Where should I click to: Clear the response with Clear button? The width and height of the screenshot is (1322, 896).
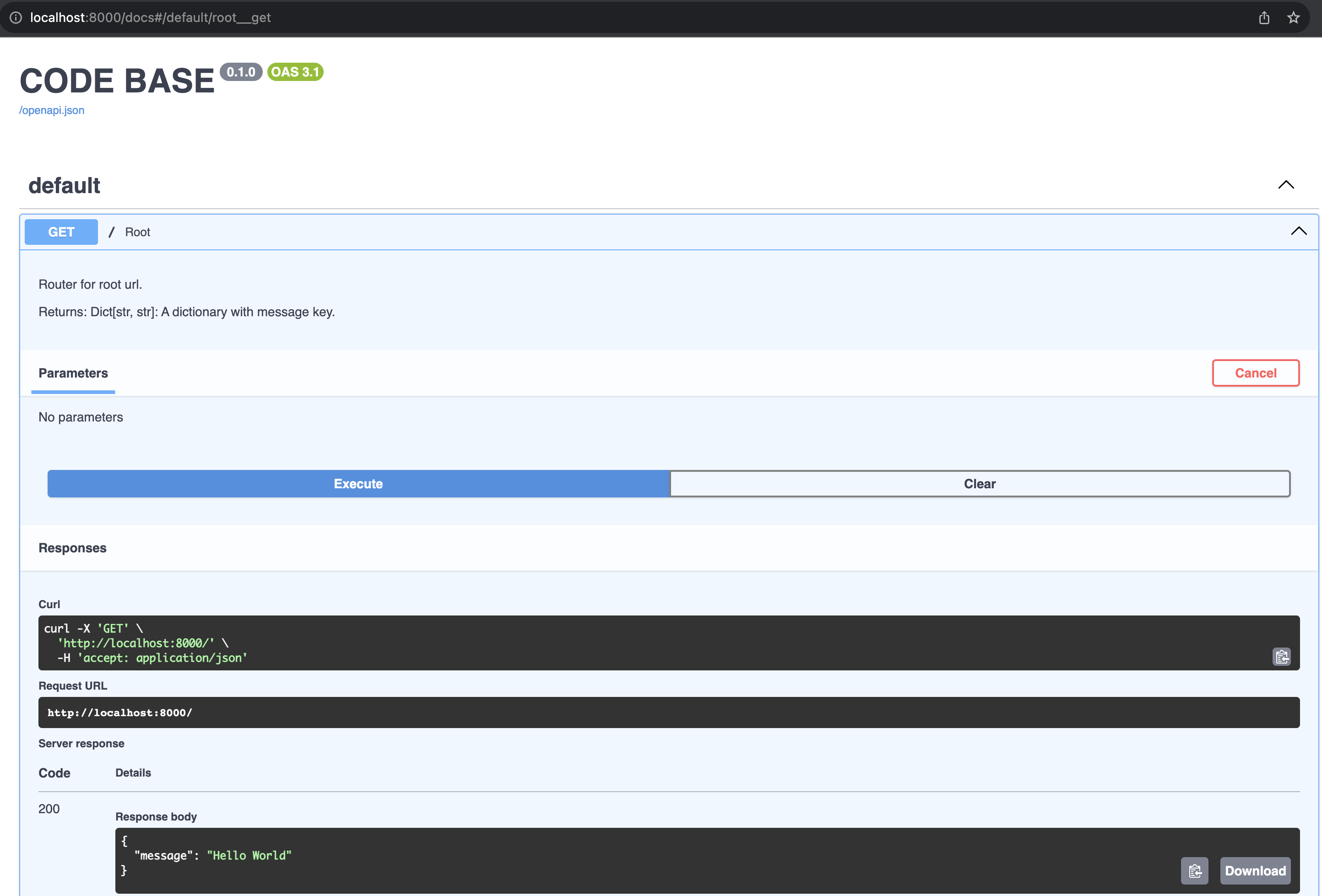click(980, 484)
